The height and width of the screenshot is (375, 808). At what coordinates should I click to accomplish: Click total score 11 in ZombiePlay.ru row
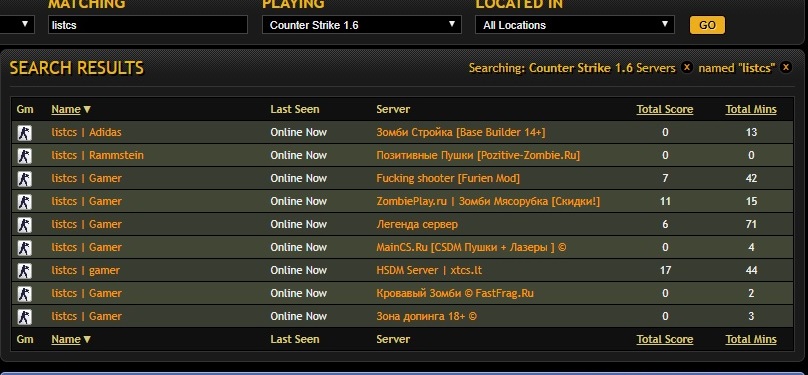pos(665,201)
